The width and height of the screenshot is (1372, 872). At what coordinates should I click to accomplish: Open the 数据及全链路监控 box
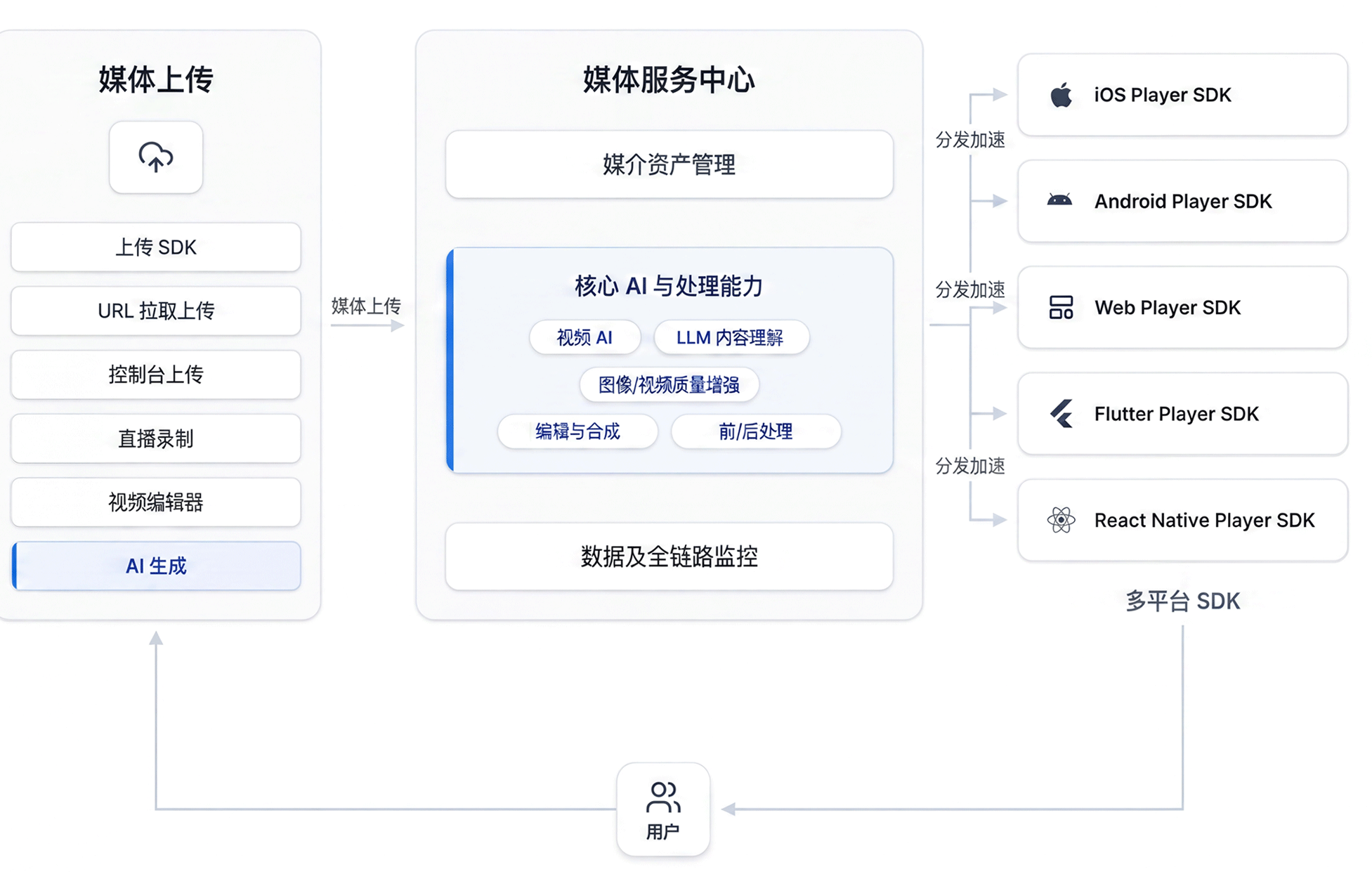[x=669, y=557]
